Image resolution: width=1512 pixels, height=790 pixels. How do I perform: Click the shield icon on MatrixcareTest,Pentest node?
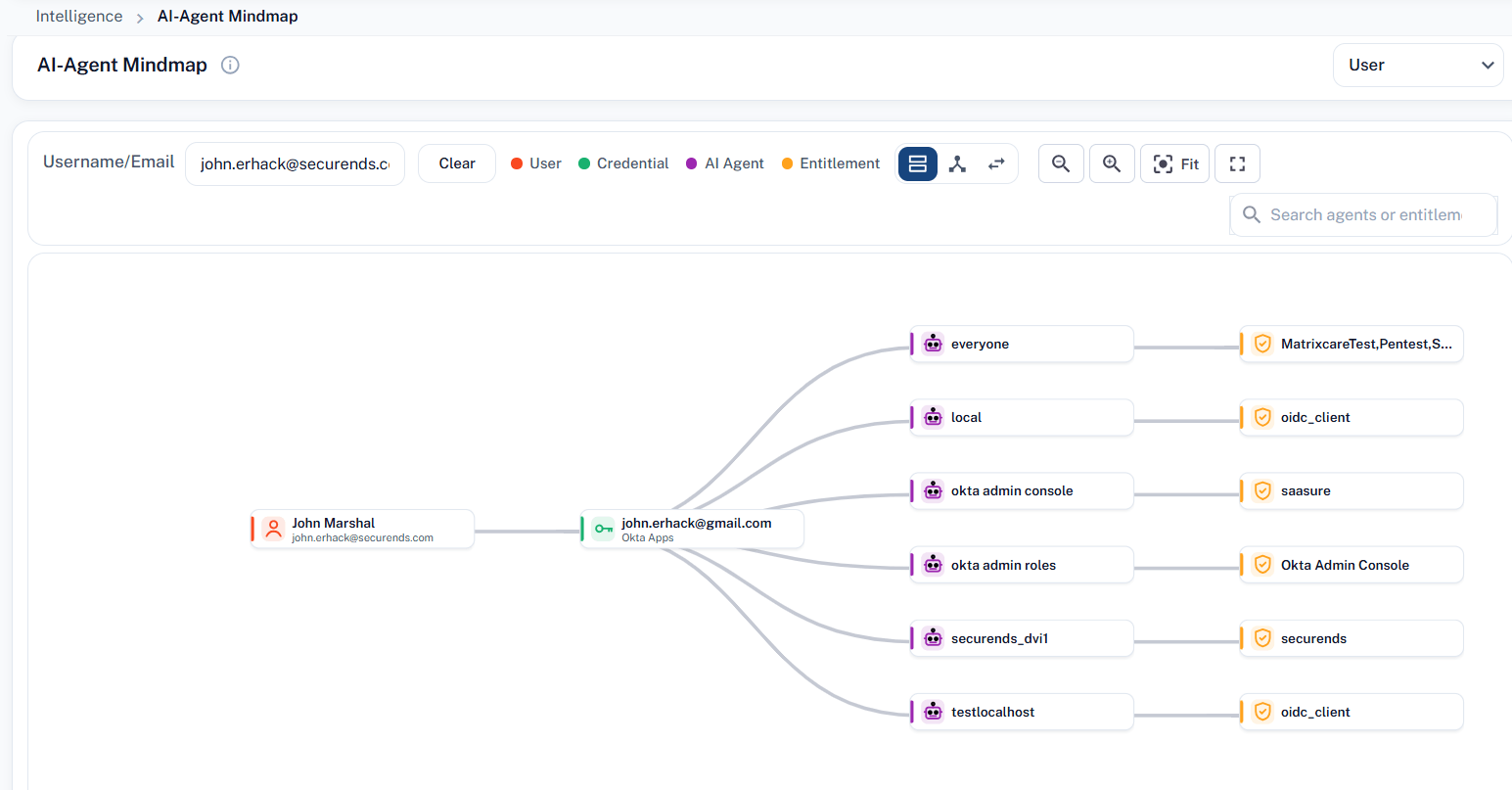click(x=1262, y=344)
